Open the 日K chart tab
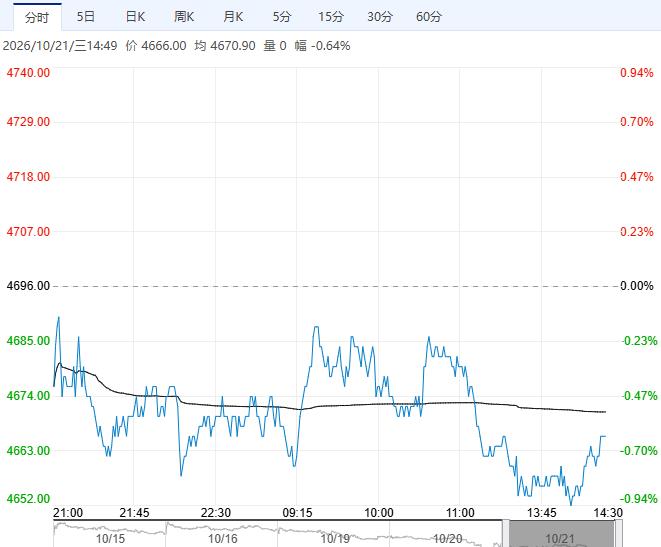 coord(135,17)
